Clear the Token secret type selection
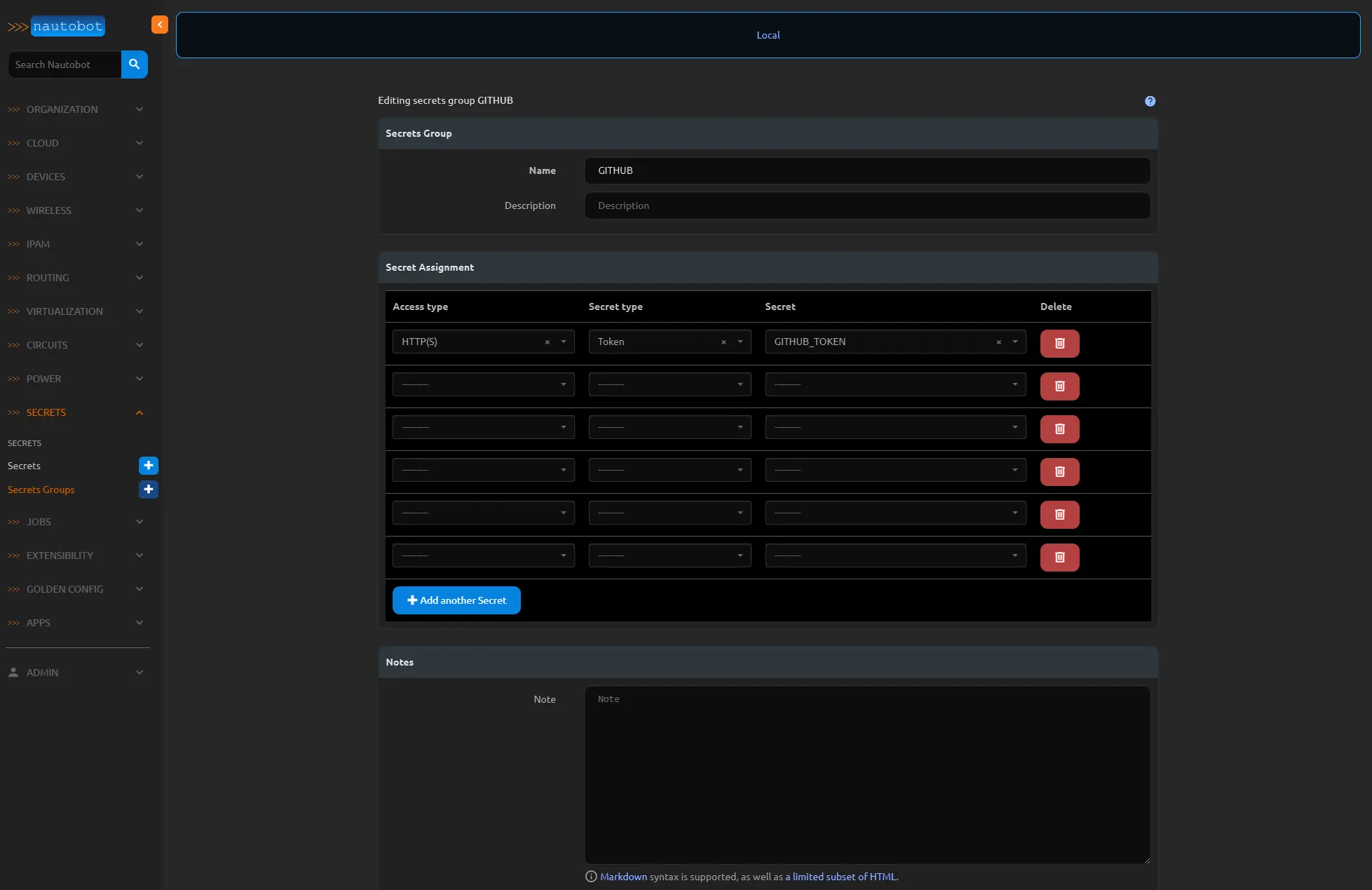 [x=724, y=342]
